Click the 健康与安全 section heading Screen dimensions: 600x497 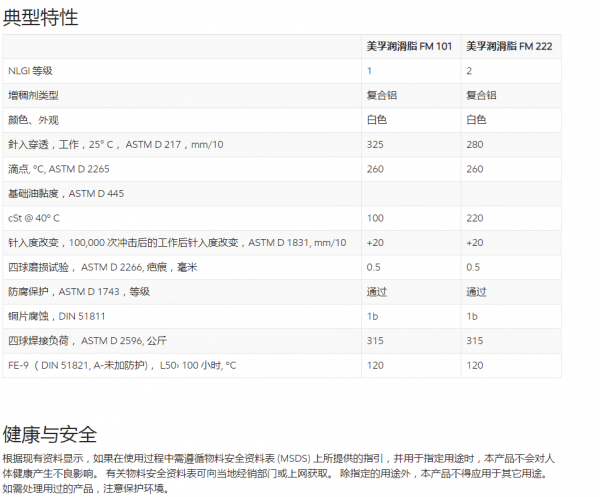point(50,434)
